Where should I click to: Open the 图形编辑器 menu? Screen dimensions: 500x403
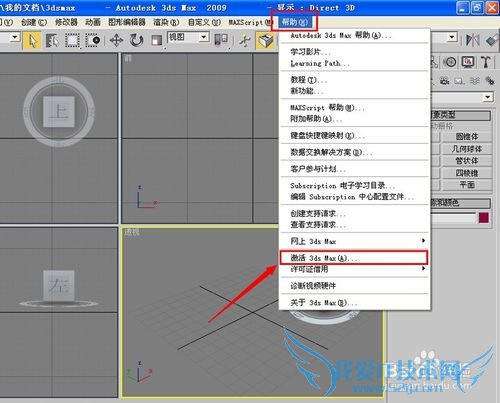click(127, 22)
